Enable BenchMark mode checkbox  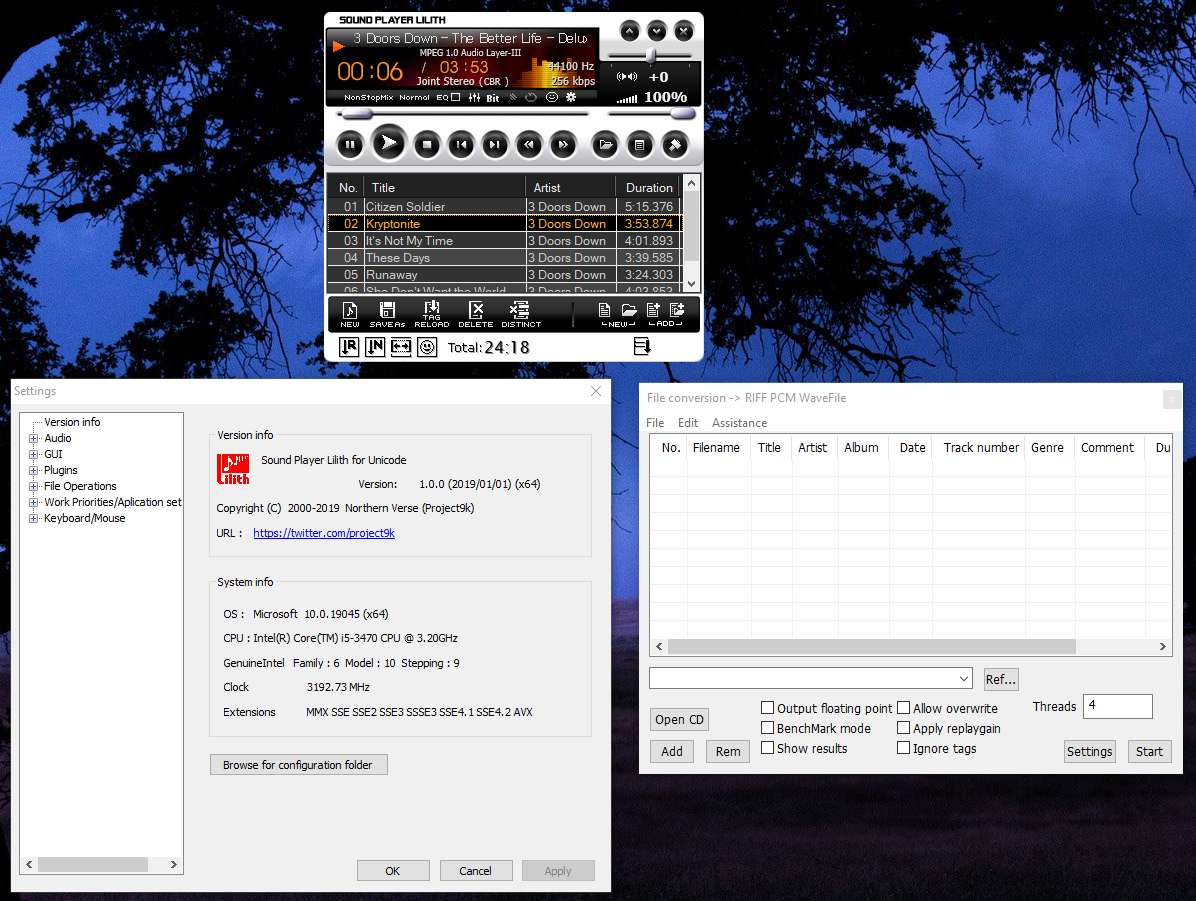(x=768, y=728)
